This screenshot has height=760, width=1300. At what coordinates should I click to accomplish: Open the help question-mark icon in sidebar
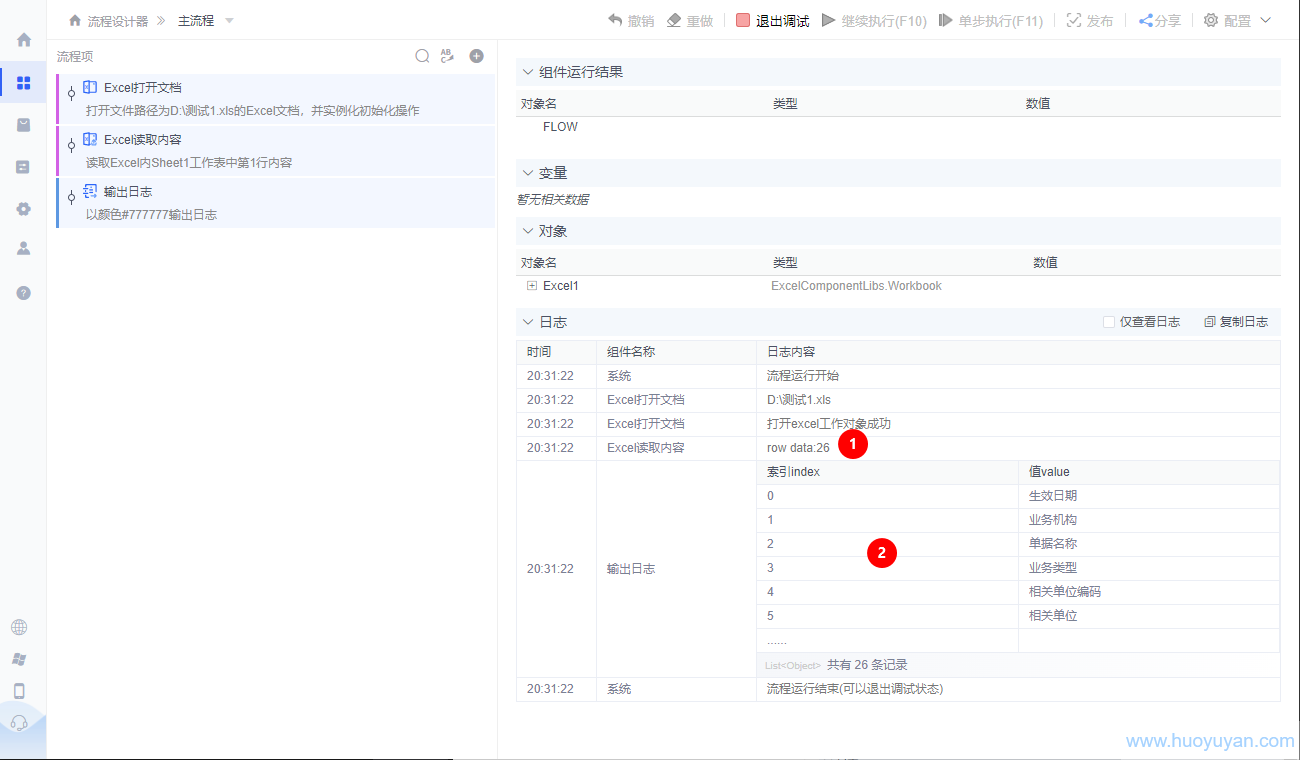tap(22, 292)
